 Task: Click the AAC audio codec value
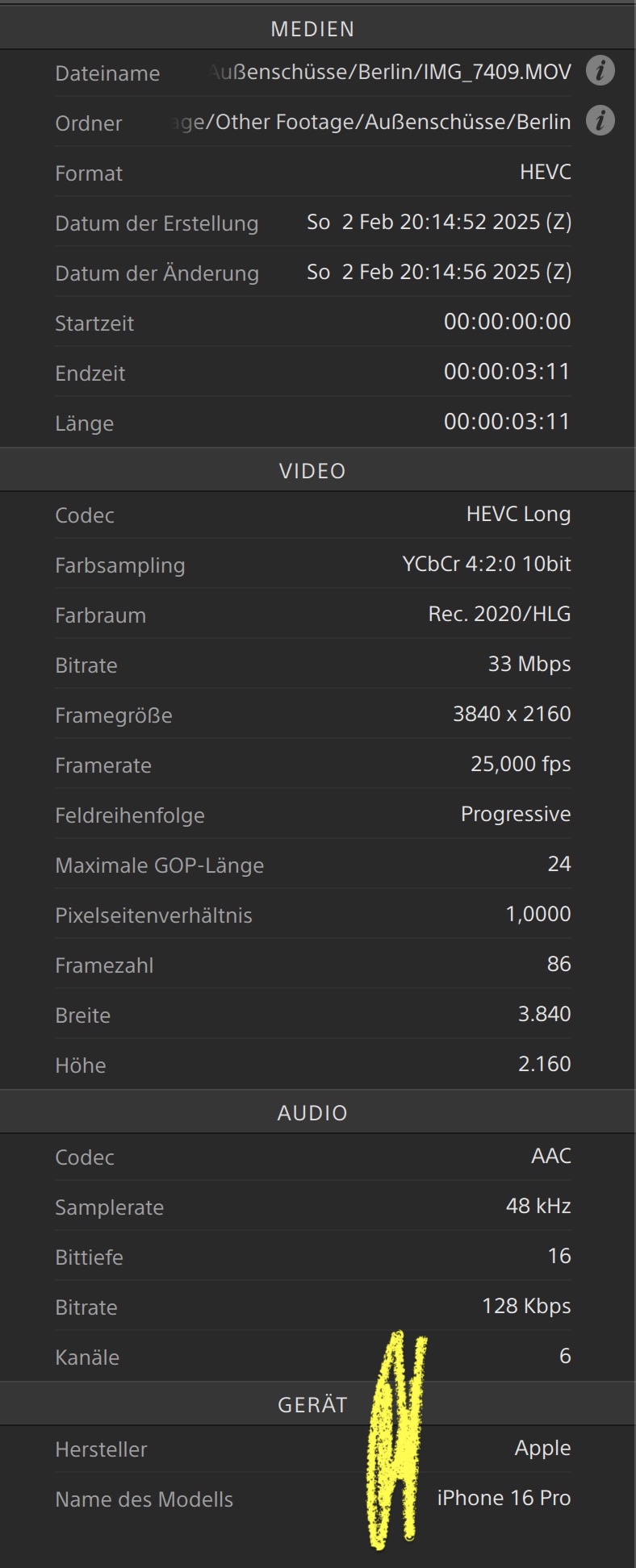[551, 1156]
